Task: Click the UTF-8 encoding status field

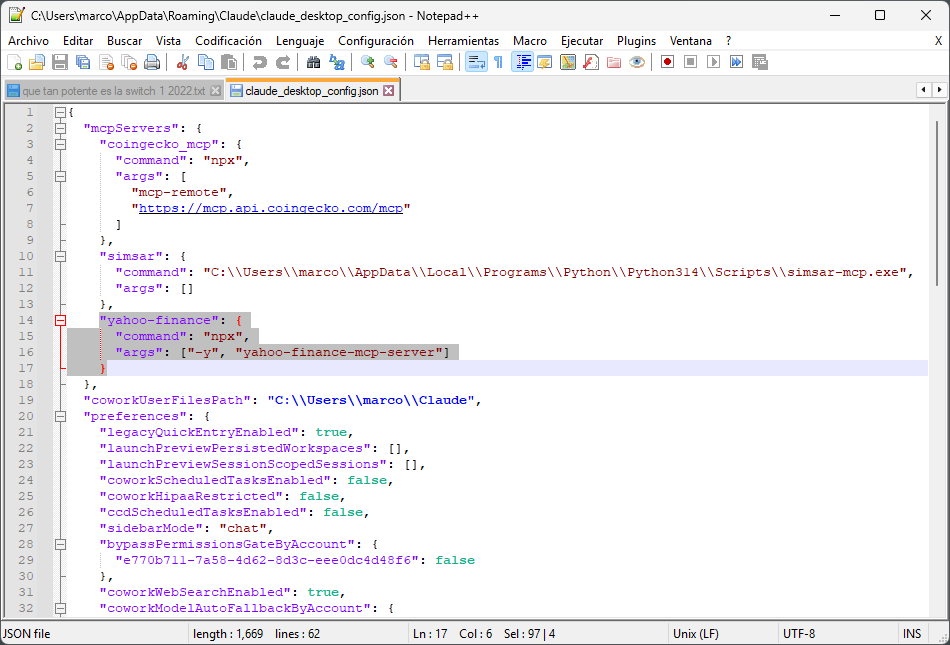Action: [x=799, y=633]
